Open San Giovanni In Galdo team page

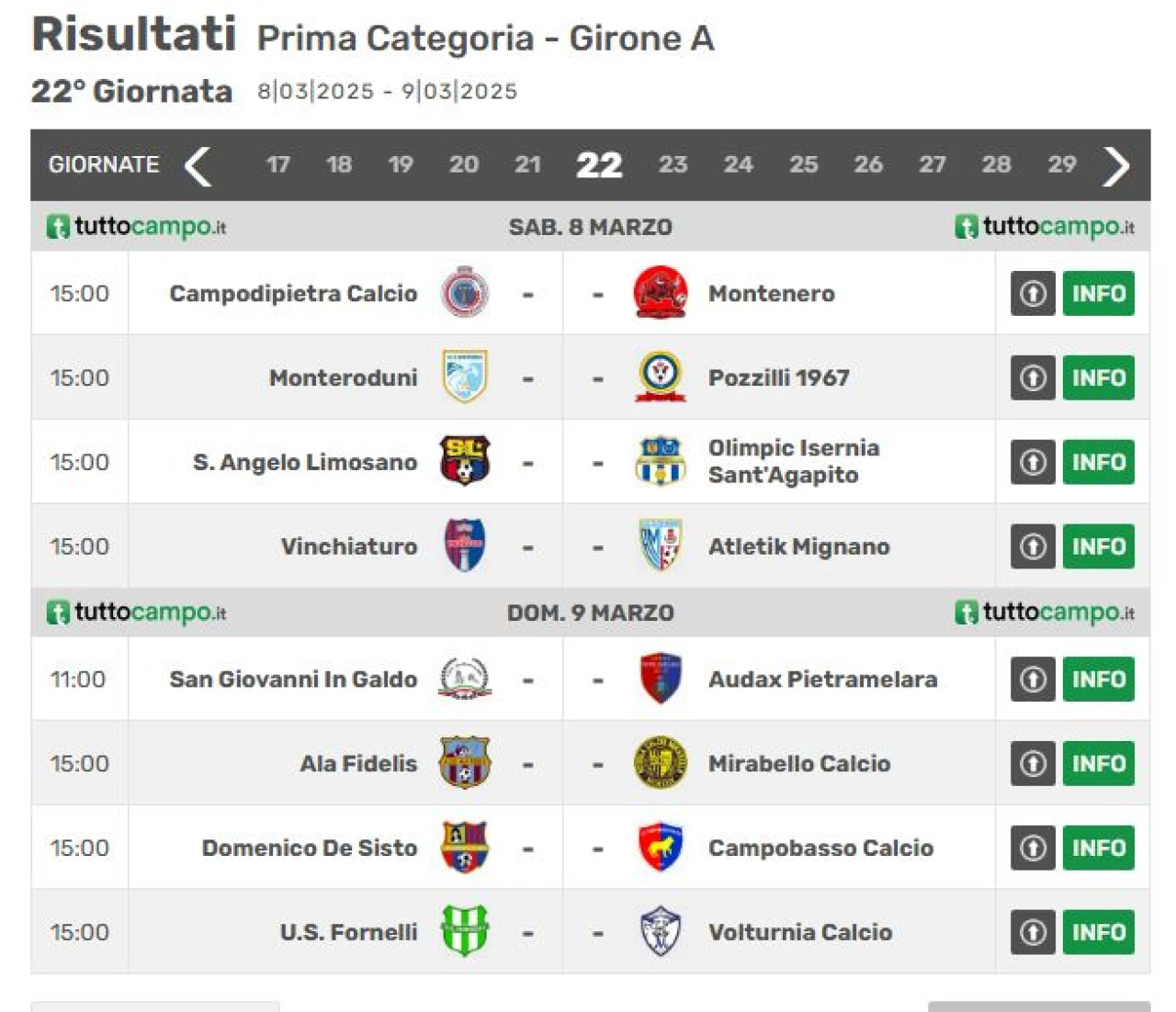pyautogui.click(x=293, y=679)
